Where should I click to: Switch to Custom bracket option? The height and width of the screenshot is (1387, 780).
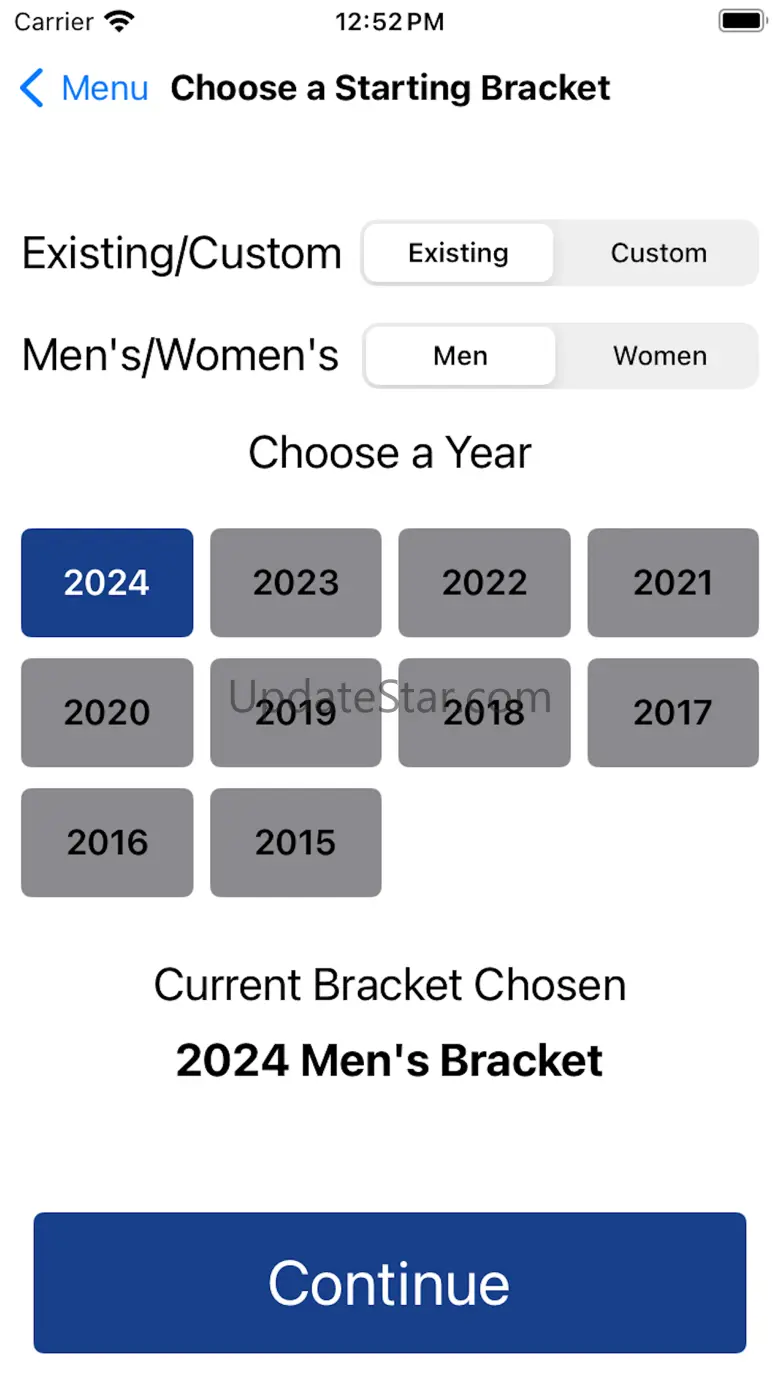659,253
